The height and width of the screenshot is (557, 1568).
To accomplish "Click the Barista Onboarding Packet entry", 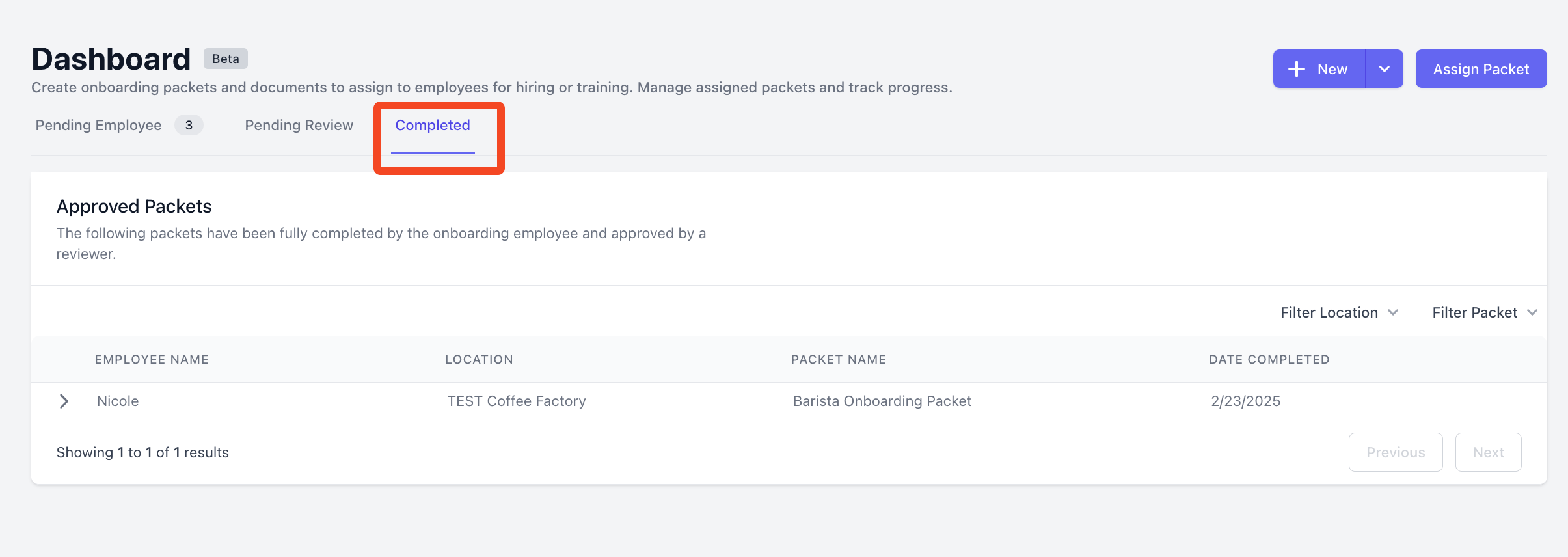I will point(882,401).
